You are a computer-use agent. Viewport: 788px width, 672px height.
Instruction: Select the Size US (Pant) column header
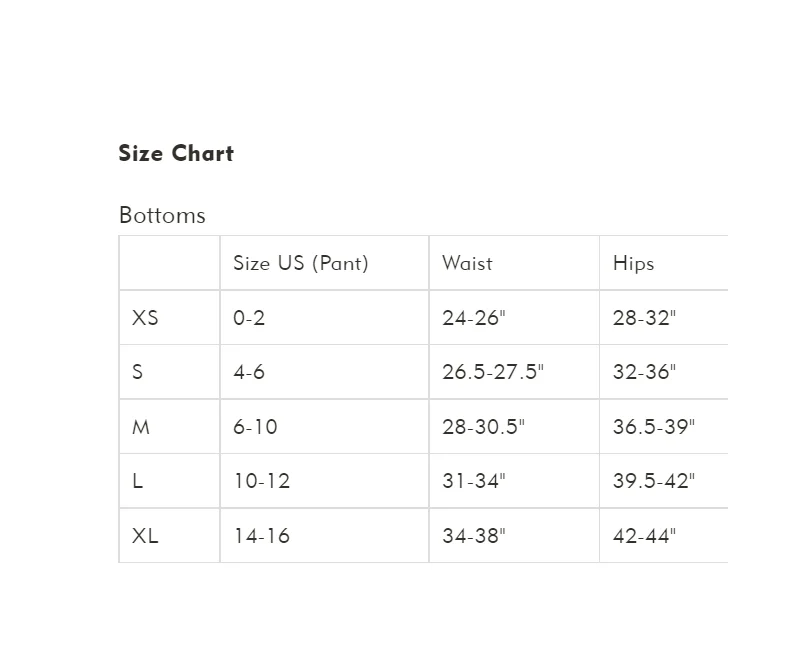[301, 264]
